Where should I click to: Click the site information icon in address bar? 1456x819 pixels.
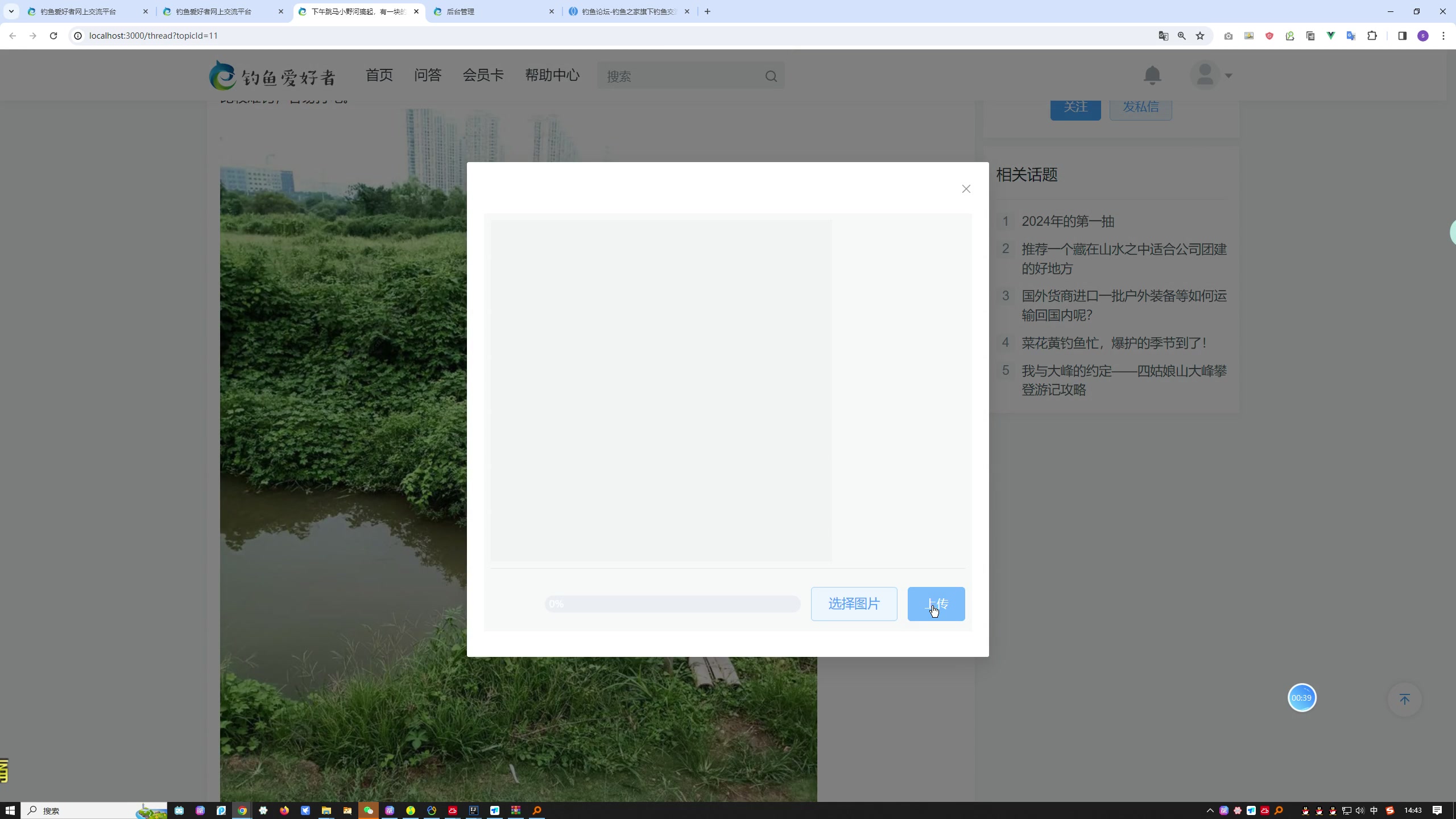click(78, 36)
